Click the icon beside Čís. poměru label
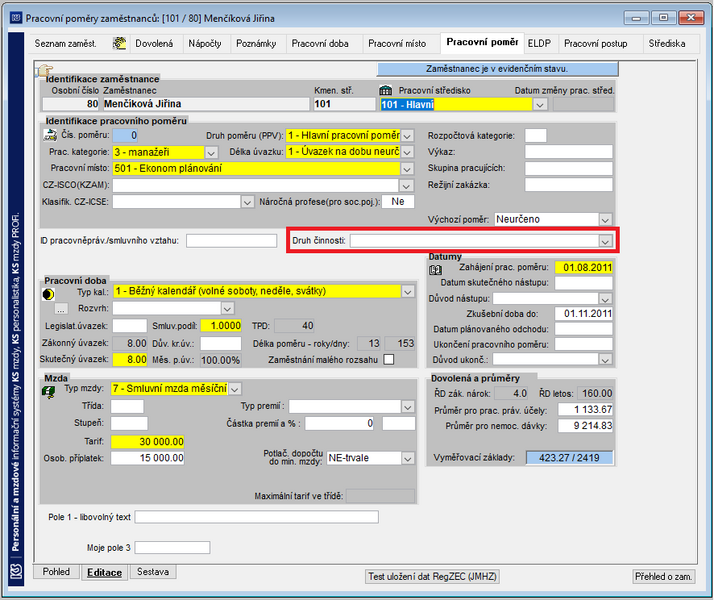Viewport: 714px width, 600px height. [x=50, y=135]
